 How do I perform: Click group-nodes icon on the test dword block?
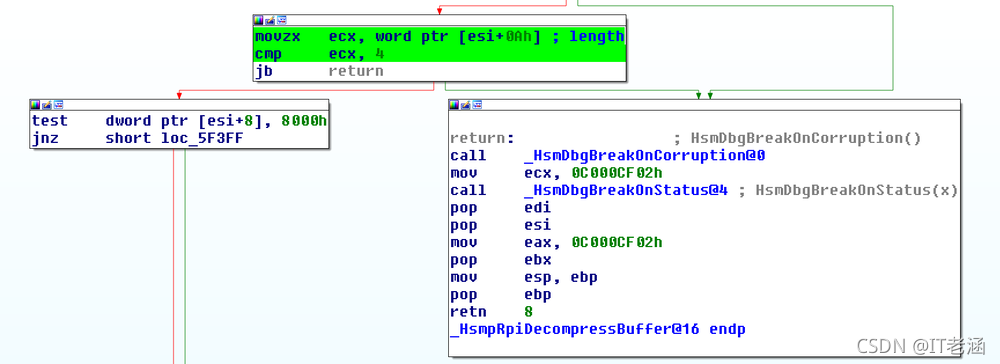click(x=57, y=104)
